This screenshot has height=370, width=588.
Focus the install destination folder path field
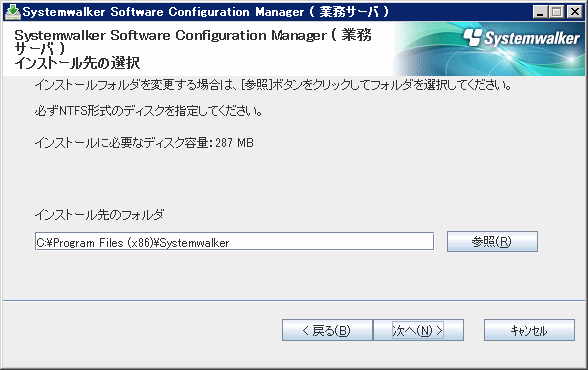(234, 242)
